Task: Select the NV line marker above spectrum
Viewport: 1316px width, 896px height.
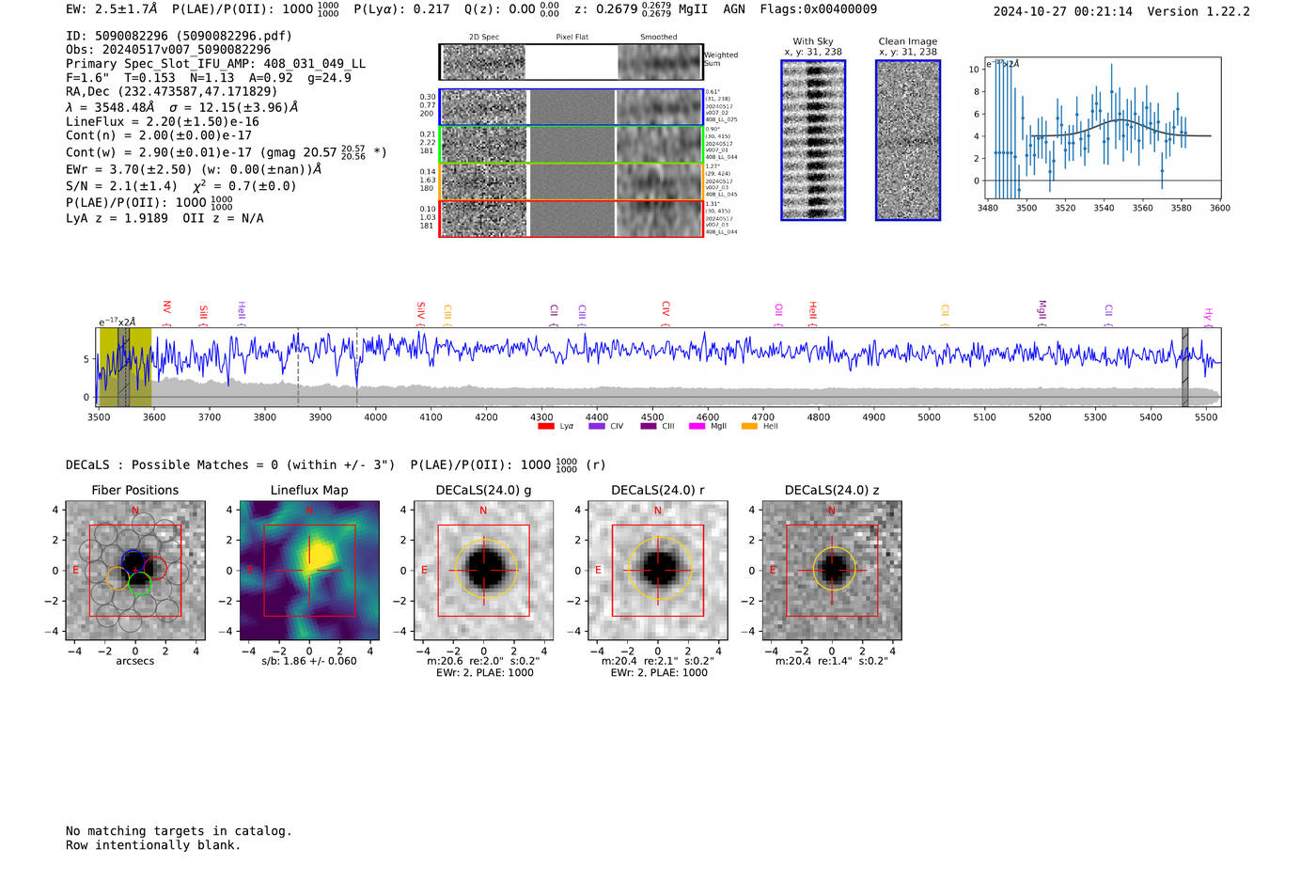Action: [166, 313]
